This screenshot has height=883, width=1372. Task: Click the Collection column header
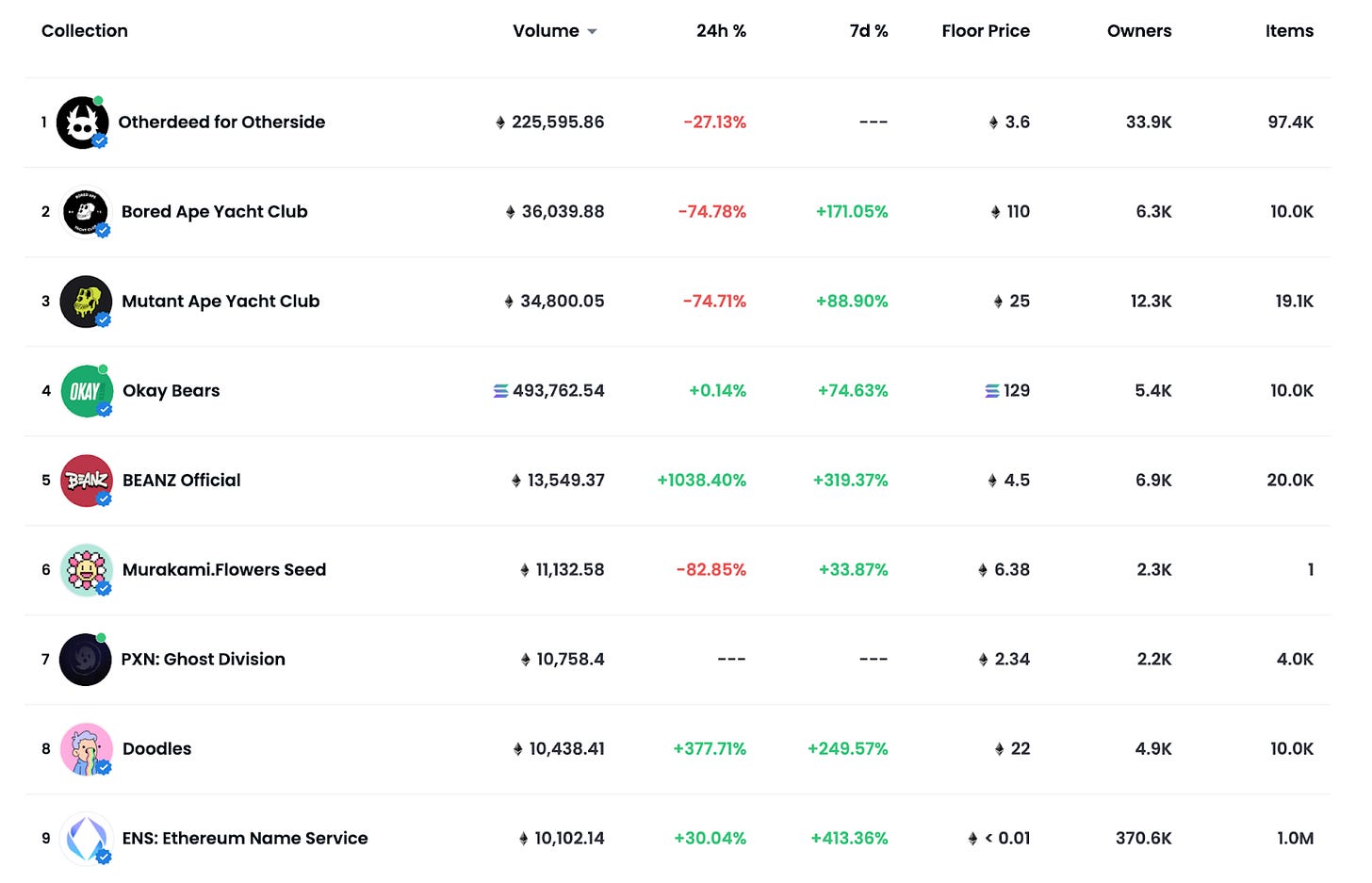tap(85, 31)
